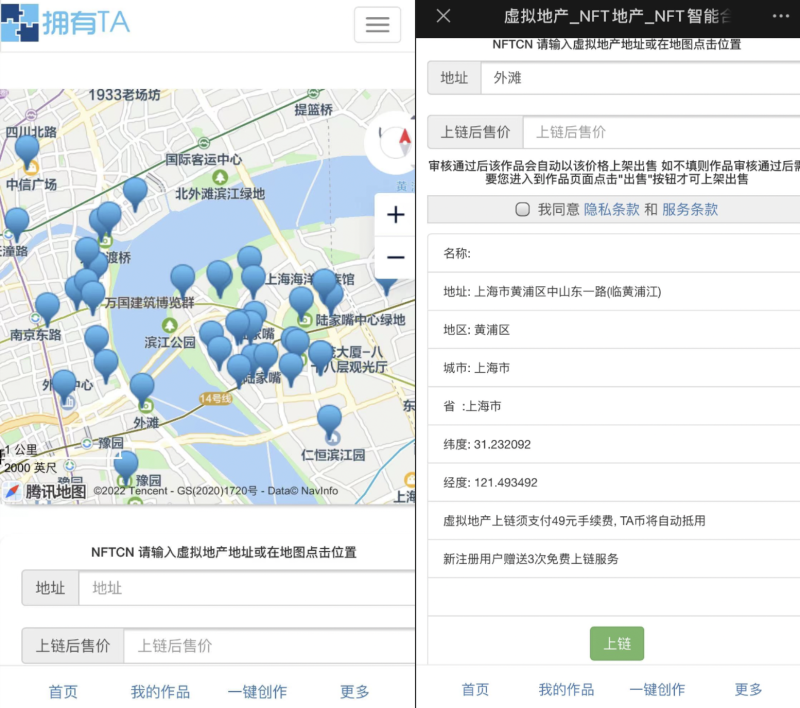Click the 虚拟地产上链须支付49元手续费 notice

click(x=614, y=521)
